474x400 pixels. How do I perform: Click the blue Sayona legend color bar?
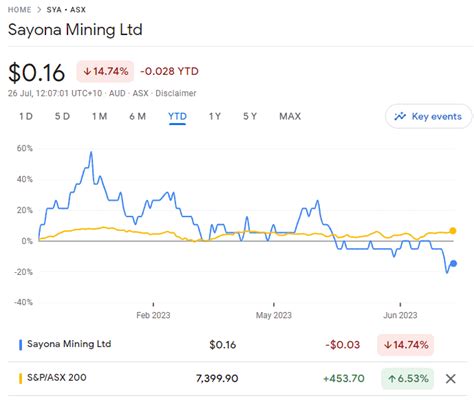click(x=21, y=345)
